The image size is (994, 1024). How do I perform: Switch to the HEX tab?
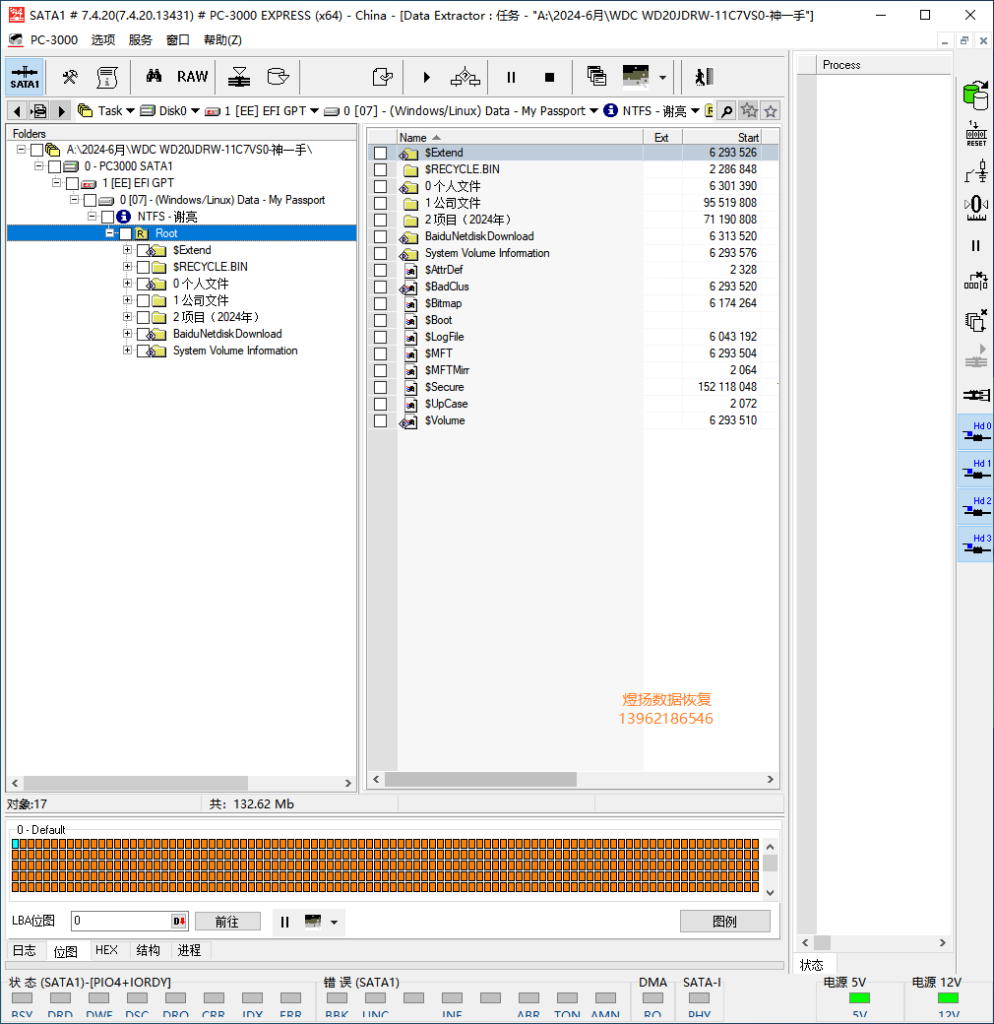pos(106,950)
